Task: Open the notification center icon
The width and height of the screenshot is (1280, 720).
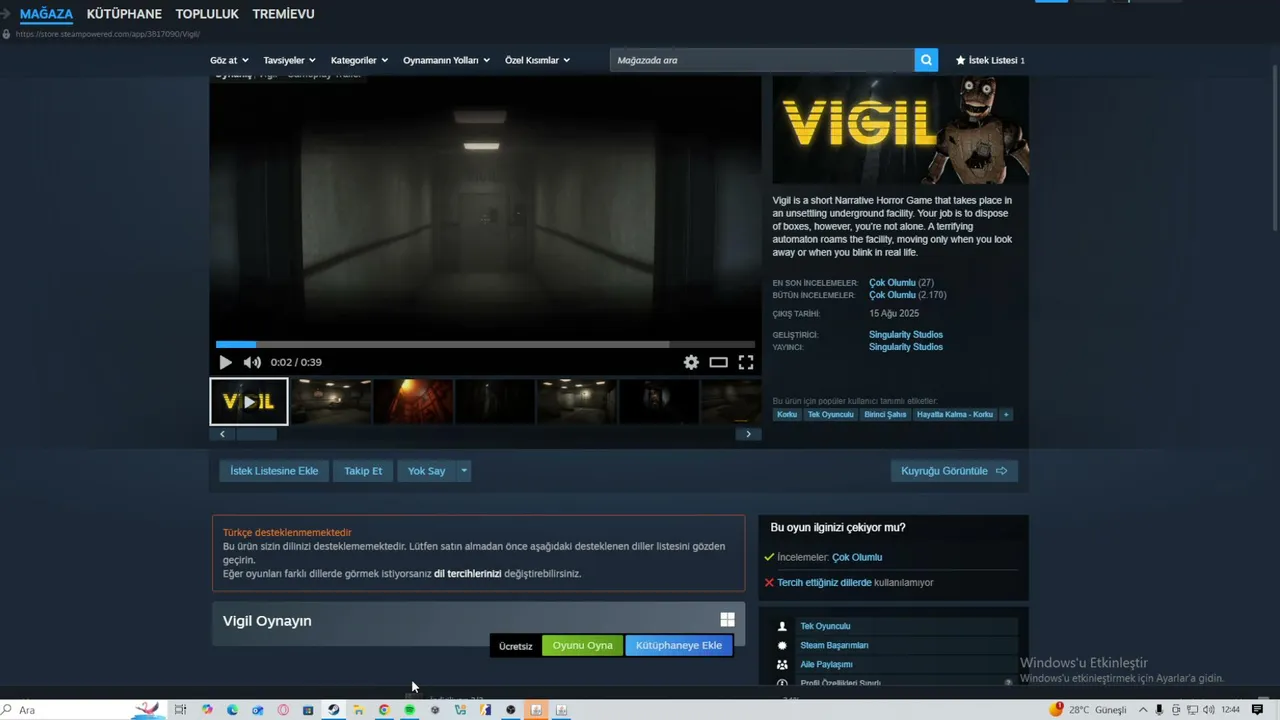Action: [x=1257, y=710]
